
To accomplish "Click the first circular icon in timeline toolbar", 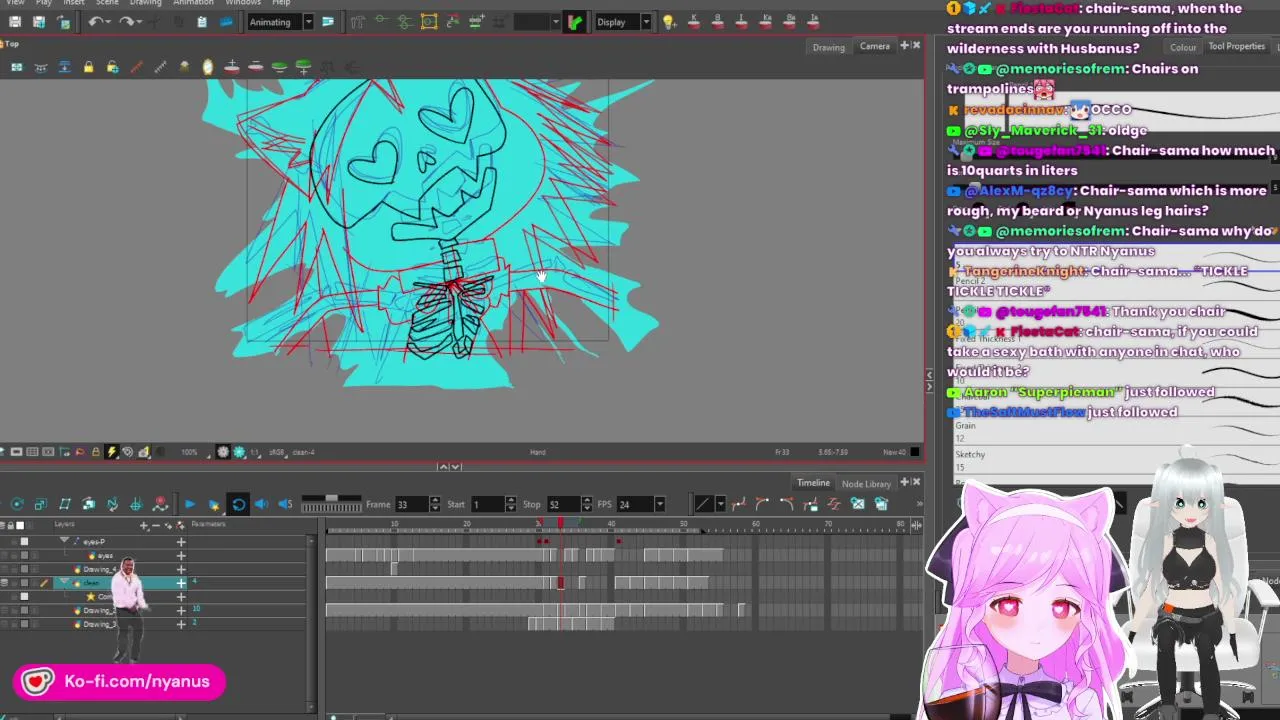I will (16, 504).
